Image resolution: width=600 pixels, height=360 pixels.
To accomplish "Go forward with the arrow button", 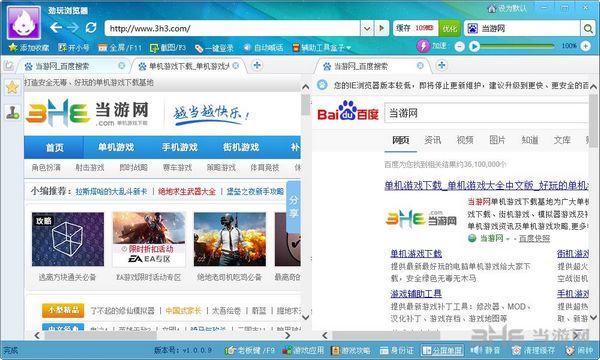I will [x=73, y=28].
